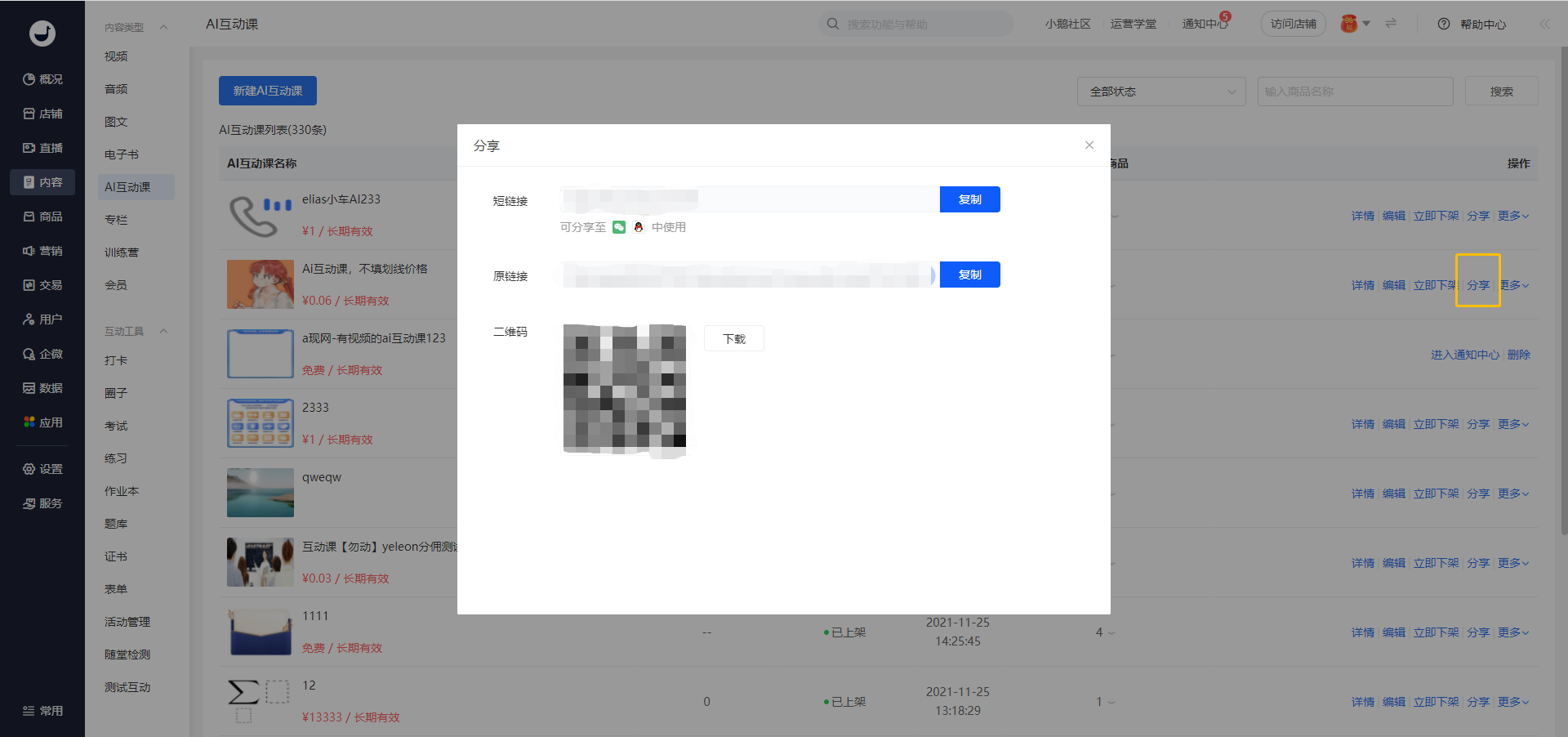Close the share dialog with X icon

coord(1089,145)
